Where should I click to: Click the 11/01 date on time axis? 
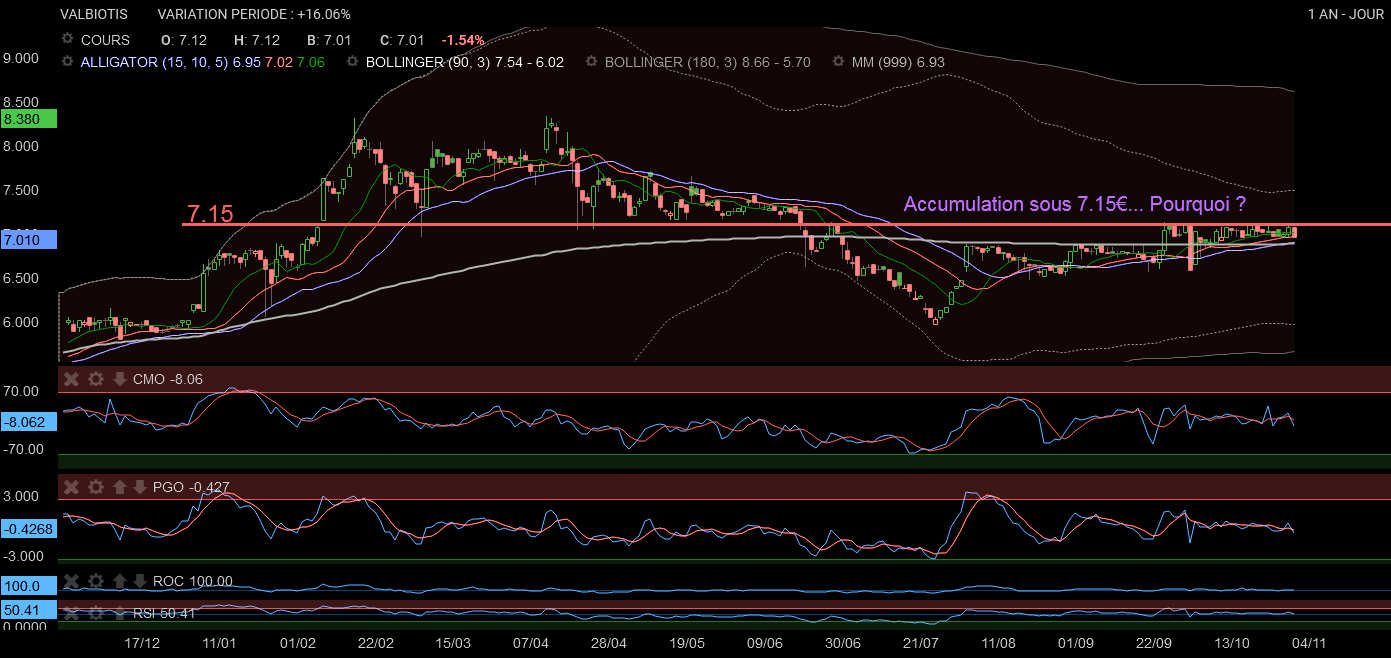[219, 643]
